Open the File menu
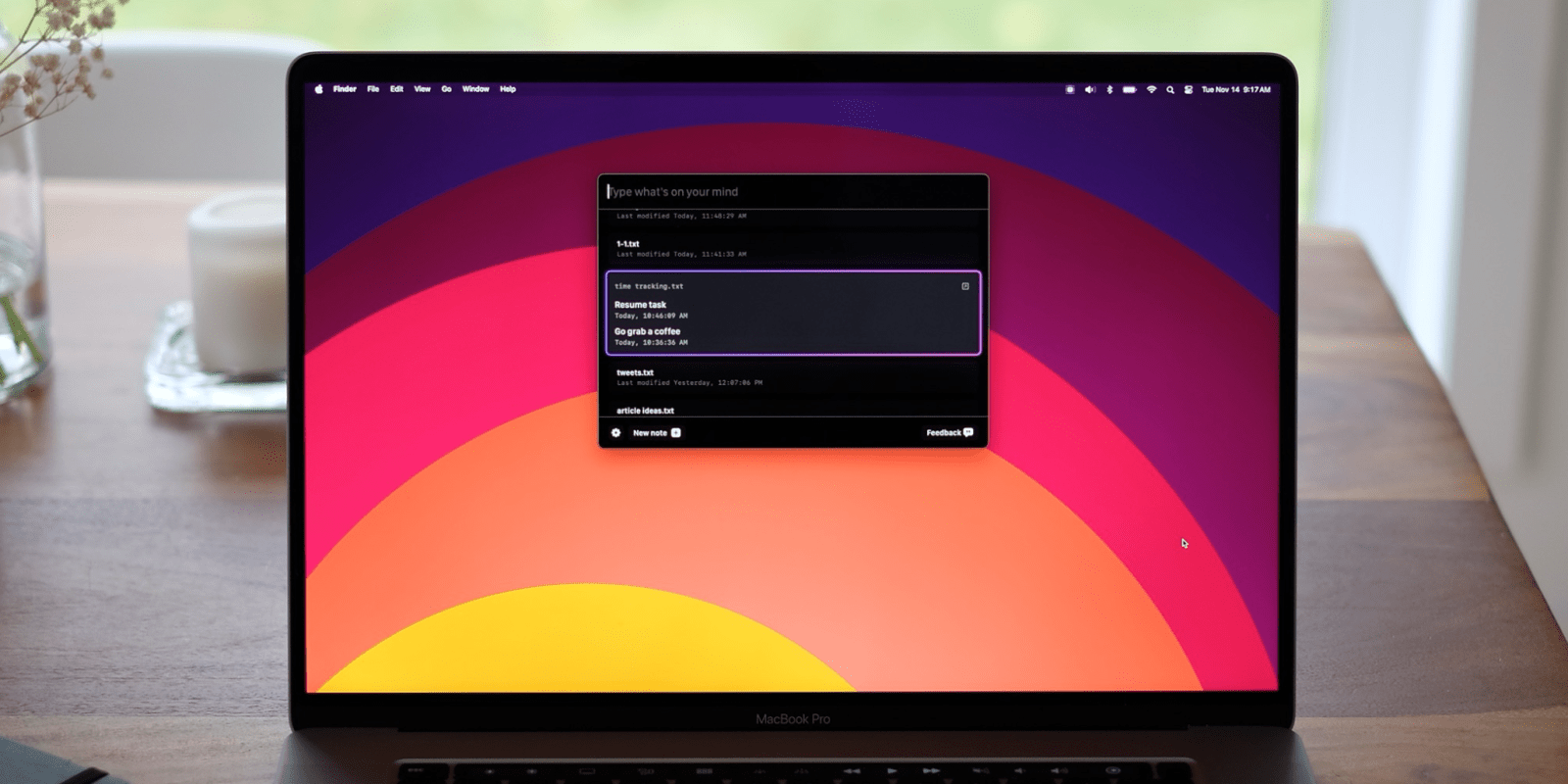Image resolution: width=1568 pixels, height=784 pixels. [372, 89]
